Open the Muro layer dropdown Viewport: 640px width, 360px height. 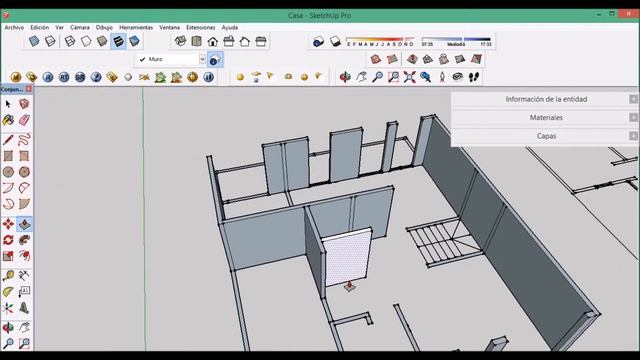202,59
